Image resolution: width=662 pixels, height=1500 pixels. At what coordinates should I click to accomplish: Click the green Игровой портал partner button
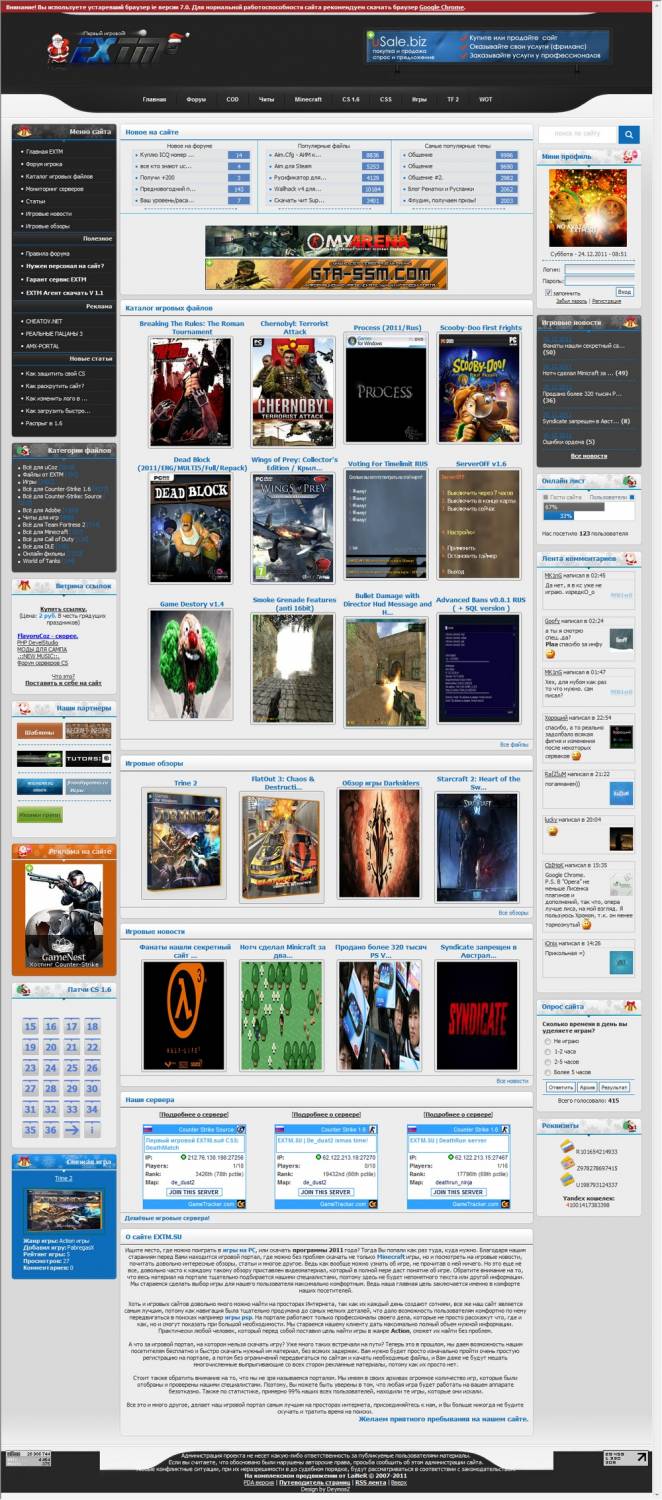click(39, 815)
